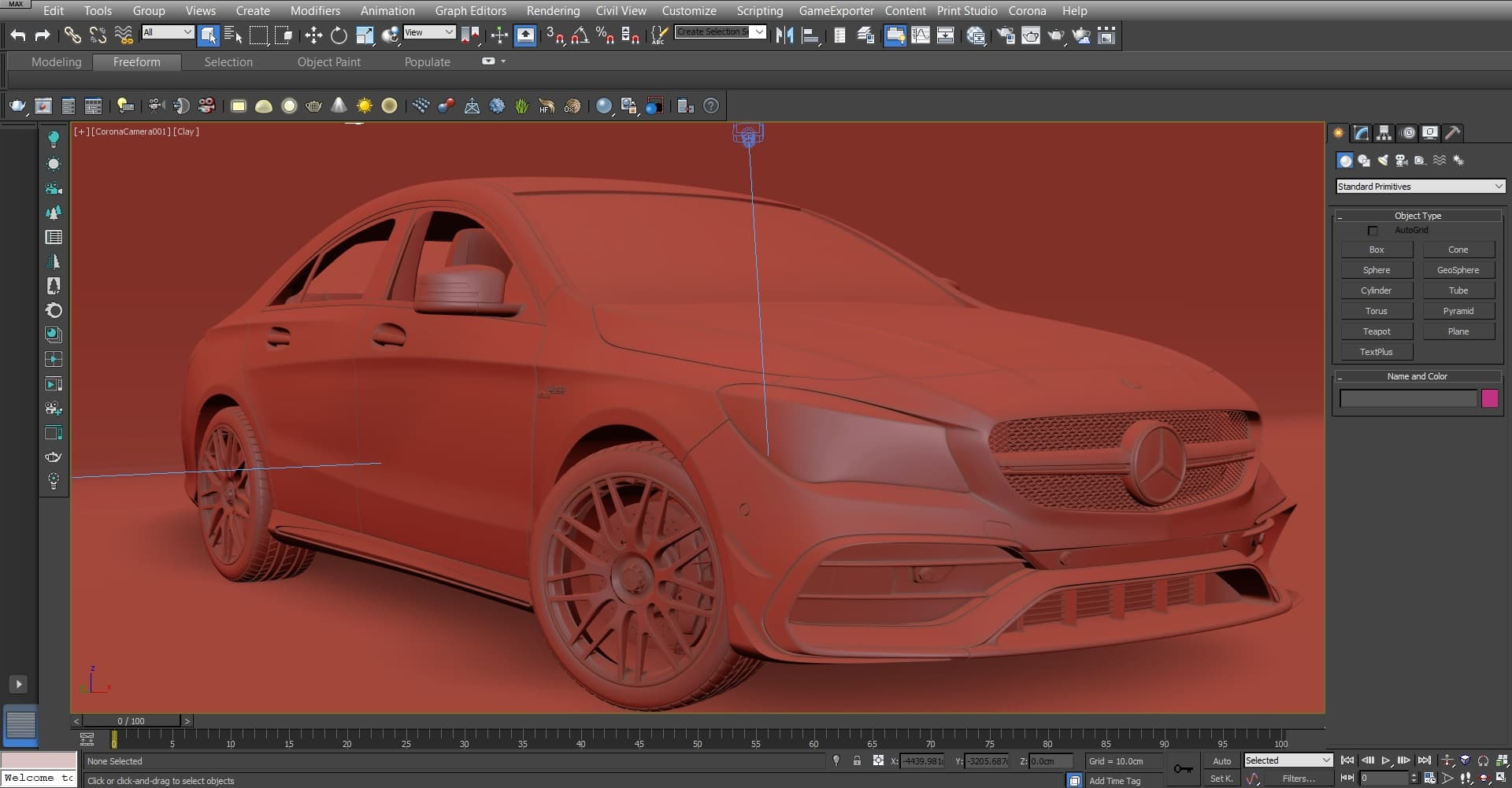This screenshot has width=1512, height=788.
Task: Create a Box primitive
Action: [1377, 250]
